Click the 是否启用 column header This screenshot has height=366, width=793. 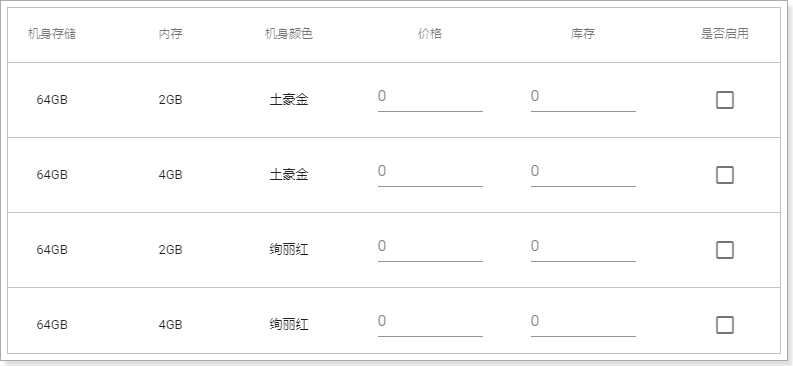[725, 34]
